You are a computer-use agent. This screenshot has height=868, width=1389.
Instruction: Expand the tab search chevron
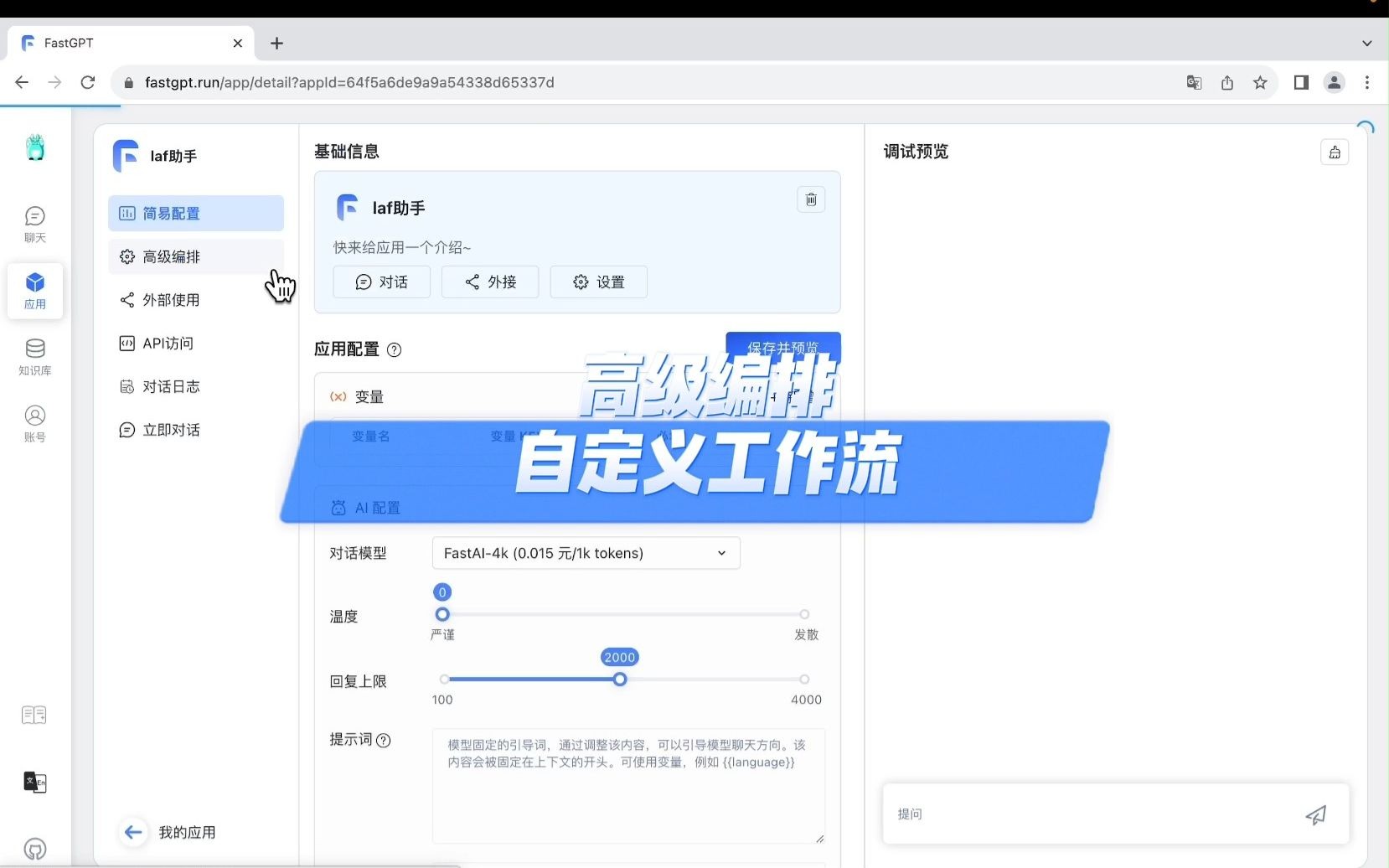[1367, 43]
